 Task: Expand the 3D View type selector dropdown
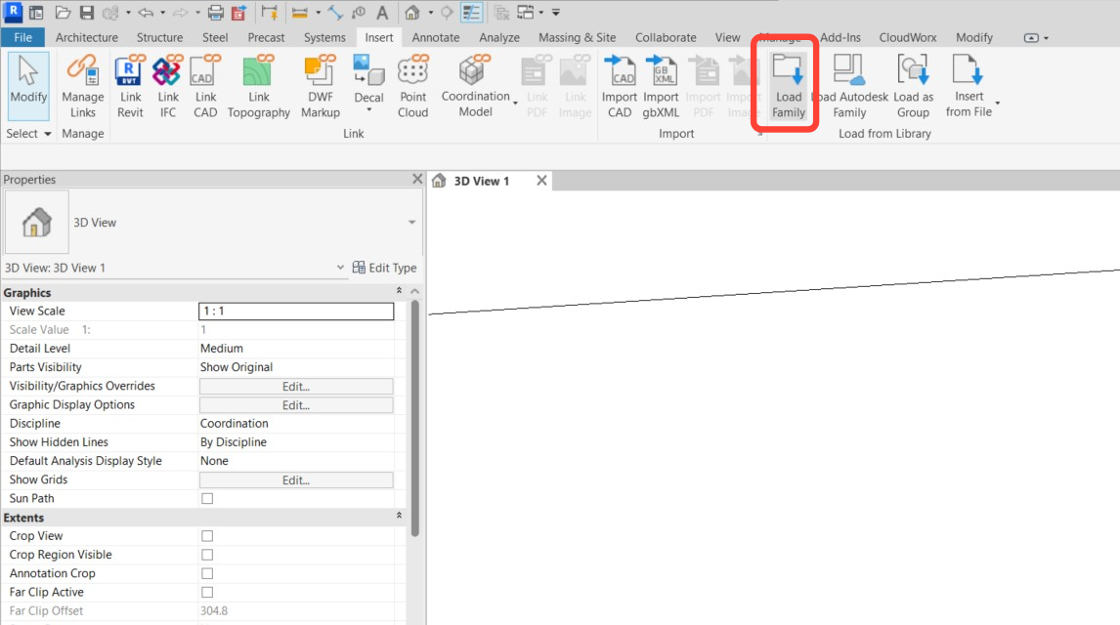412,222
